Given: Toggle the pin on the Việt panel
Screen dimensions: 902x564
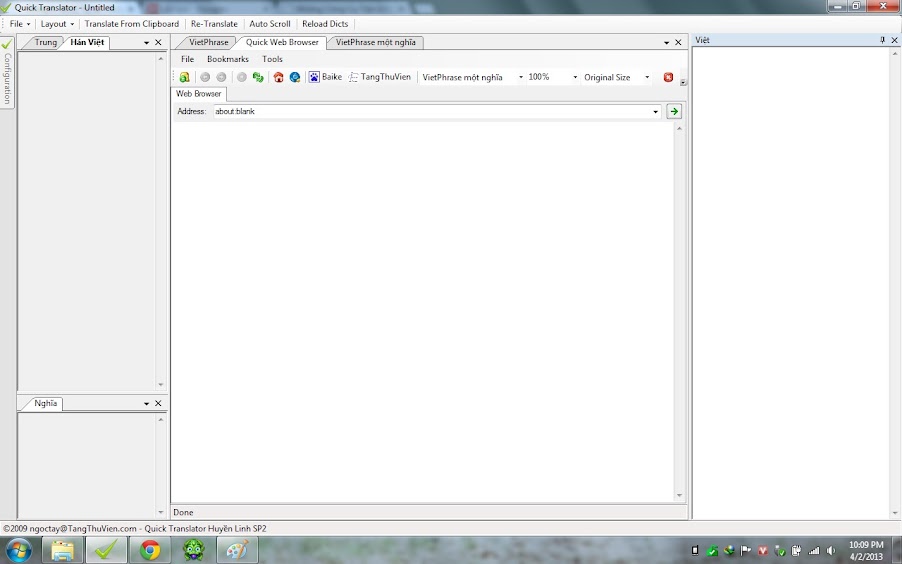Looking at the screenshot, I should tap(882, 40).
